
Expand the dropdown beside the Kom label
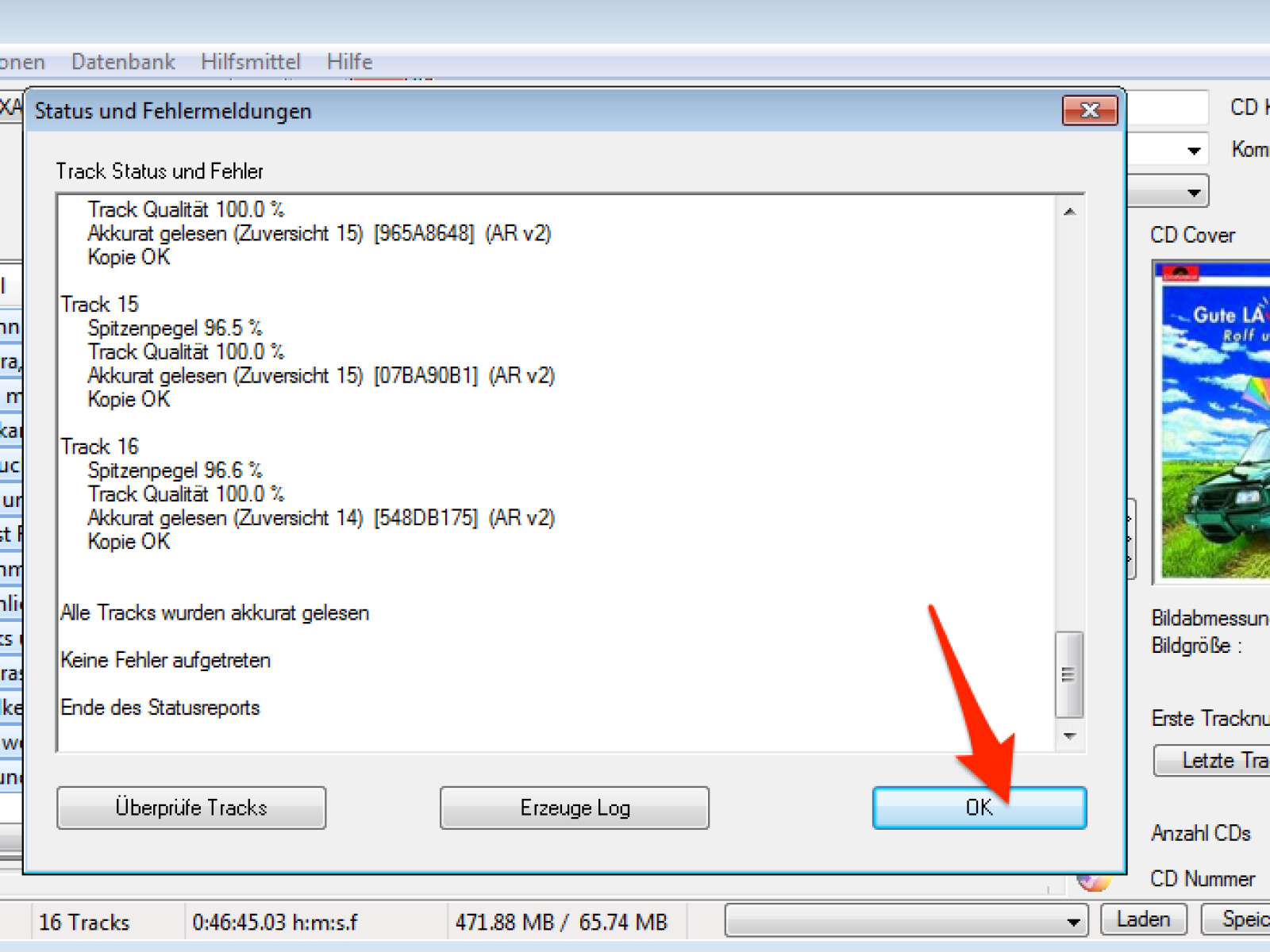pos(1193,150)
